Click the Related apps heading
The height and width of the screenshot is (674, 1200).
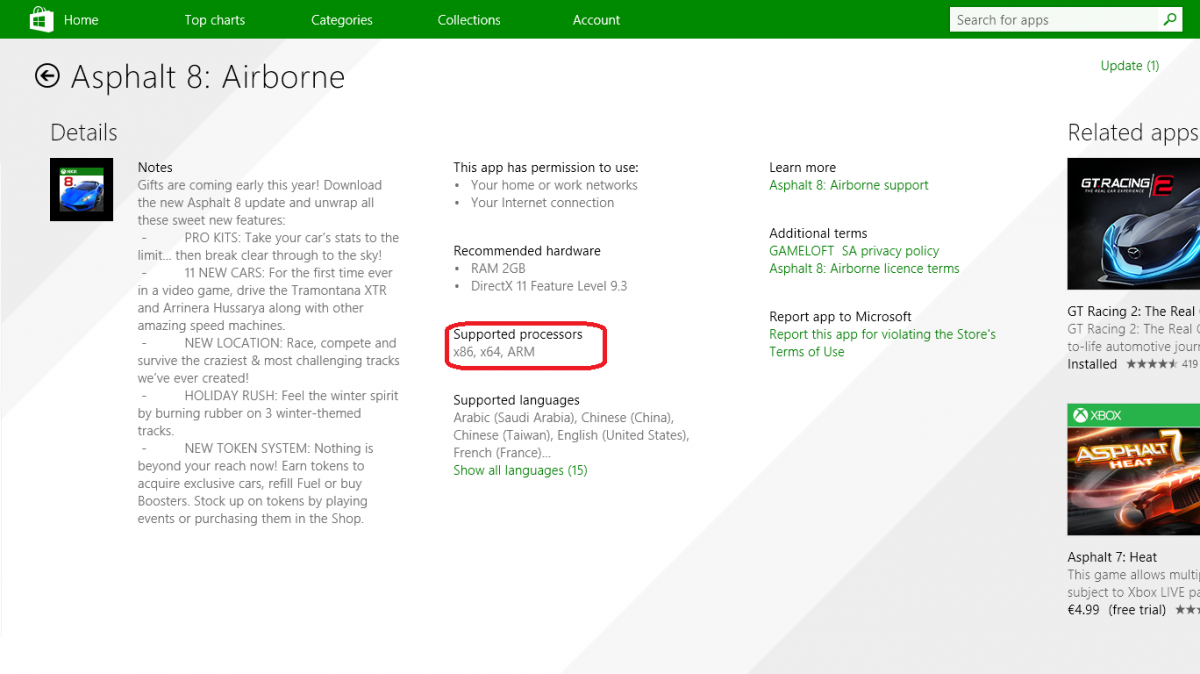click(x=1132, y=133)
